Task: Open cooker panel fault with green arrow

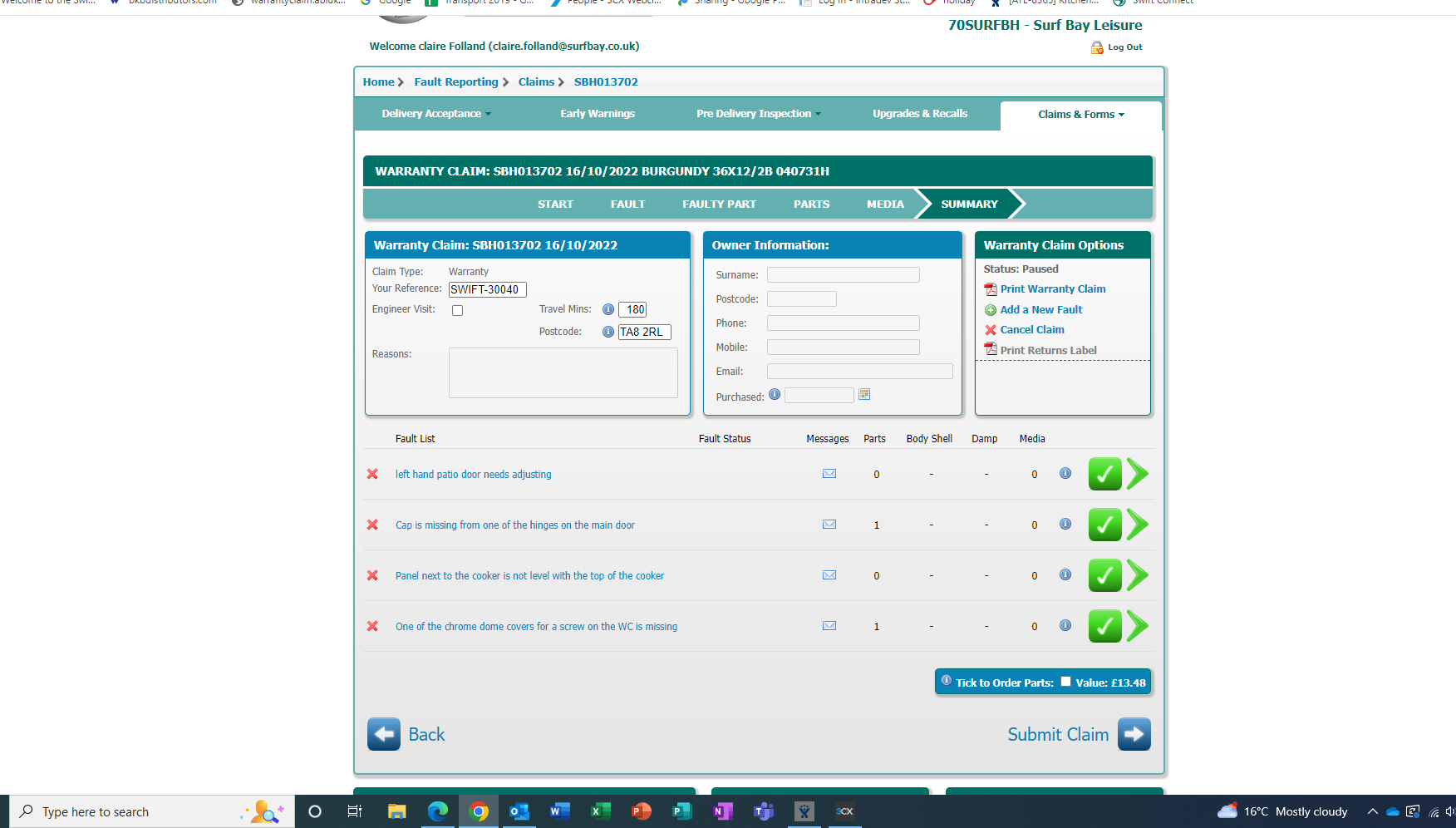Action: tap(1138, 575)
